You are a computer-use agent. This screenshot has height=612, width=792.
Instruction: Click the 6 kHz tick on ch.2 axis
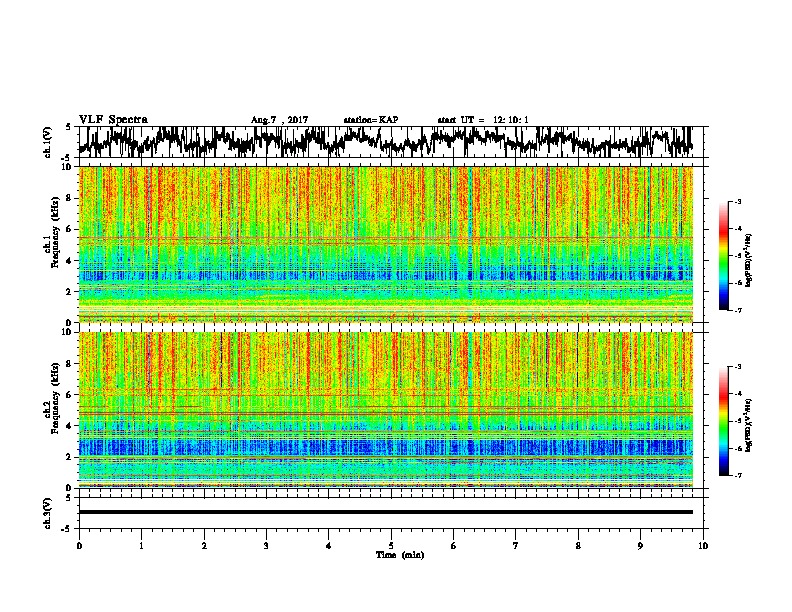[69, 394]
